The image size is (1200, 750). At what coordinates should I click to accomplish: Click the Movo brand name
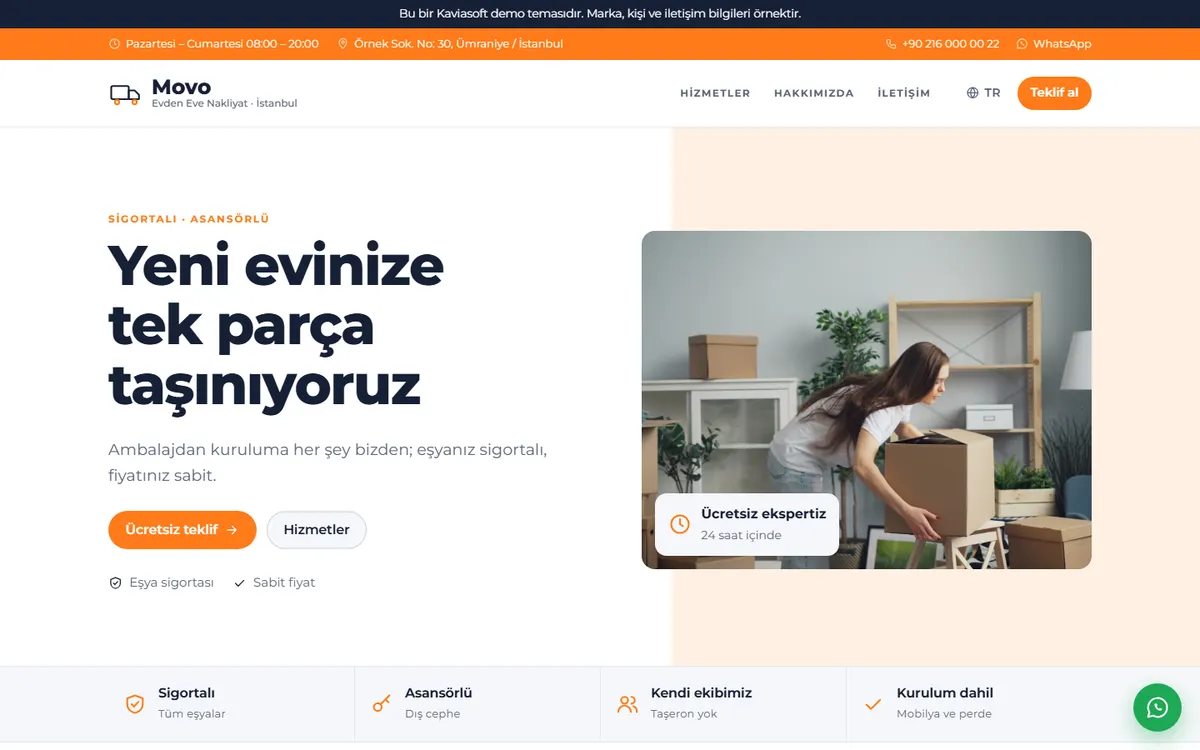point(181,87)
